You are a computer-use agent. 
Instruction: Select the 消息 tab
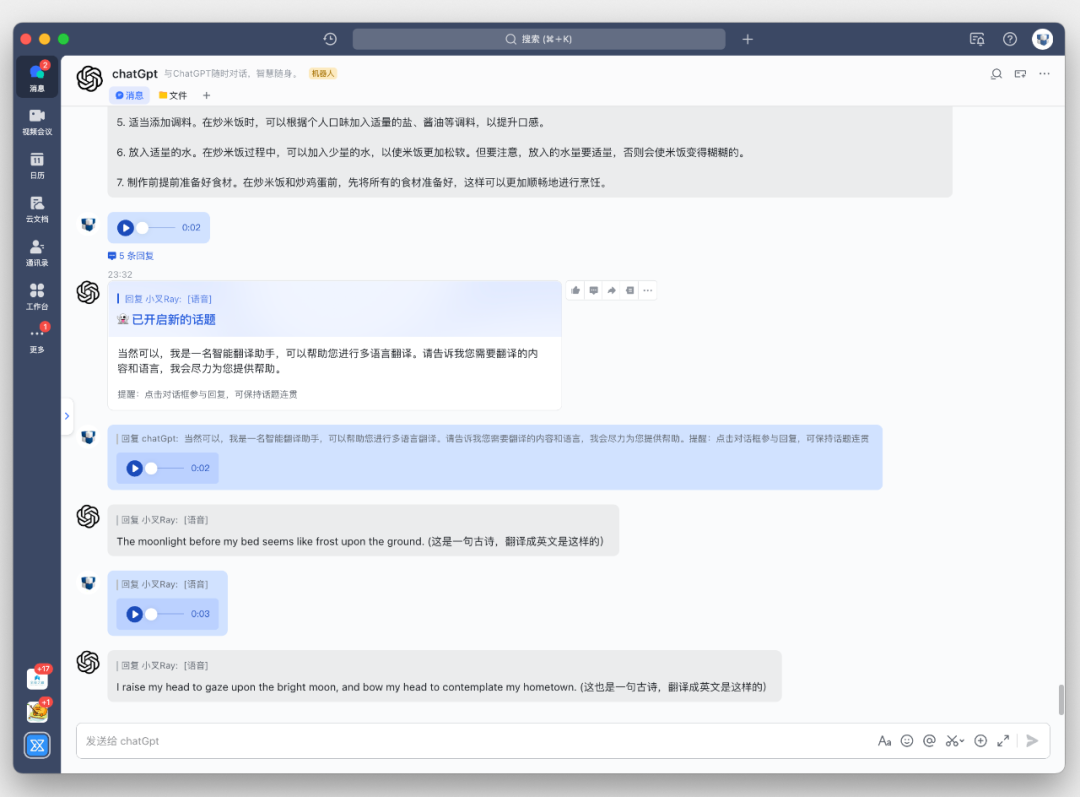point(129,96)
